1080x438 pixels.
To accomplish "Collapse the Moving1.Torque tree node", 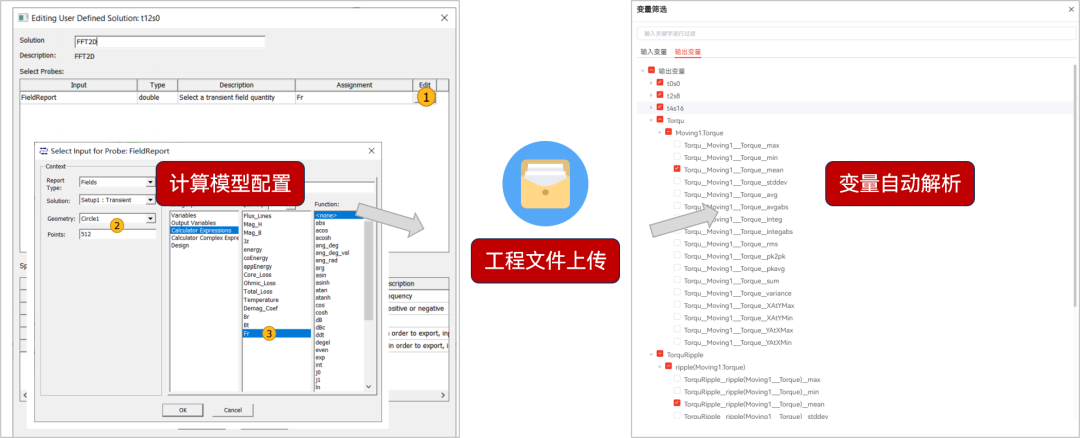I will (659, 132).
